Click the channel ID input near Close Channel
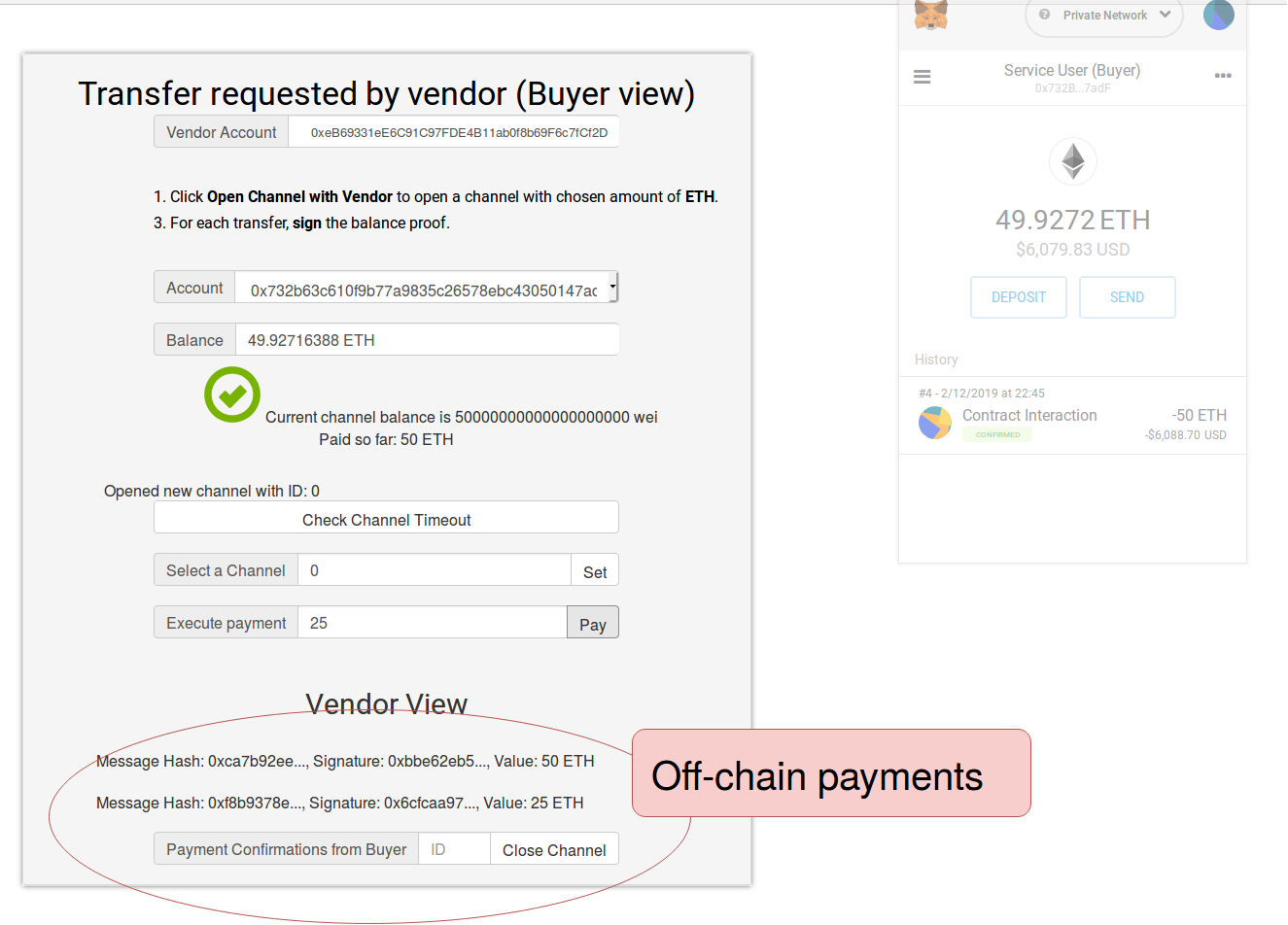The height and width of the screenshot is (925, 1288). tap(454, 849)
